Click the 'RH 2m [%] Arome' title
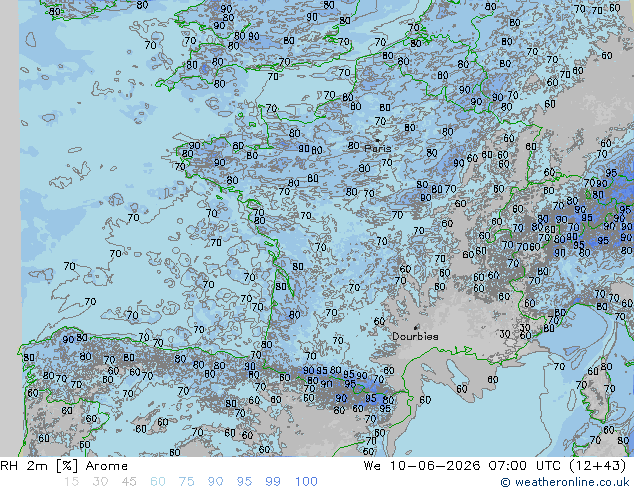This screenshot has height=490, width=634. 64,466
